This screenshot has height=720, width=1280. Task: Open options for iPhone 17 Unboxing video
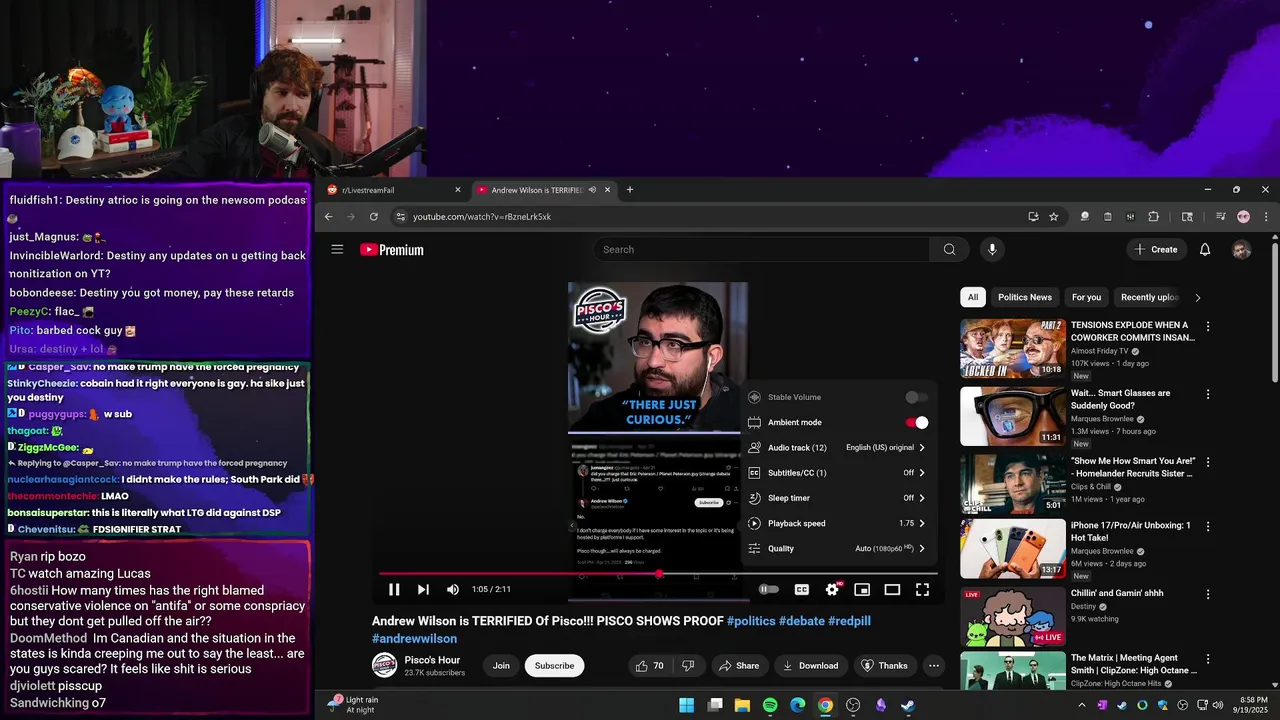point(1208,526)
